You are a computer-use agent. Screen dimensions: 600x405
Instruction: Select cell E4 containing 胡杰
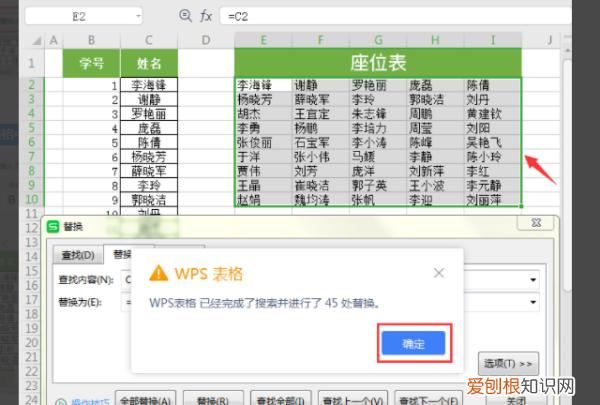point(263,114)
